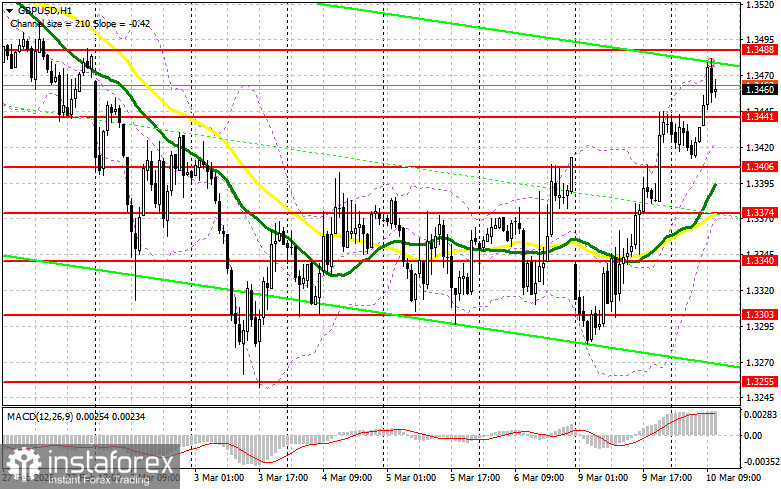This screenshot has width=781, height=489.
Task: Select the 5 Mar 17:00 time label
Action: click(x=475, y=478)
